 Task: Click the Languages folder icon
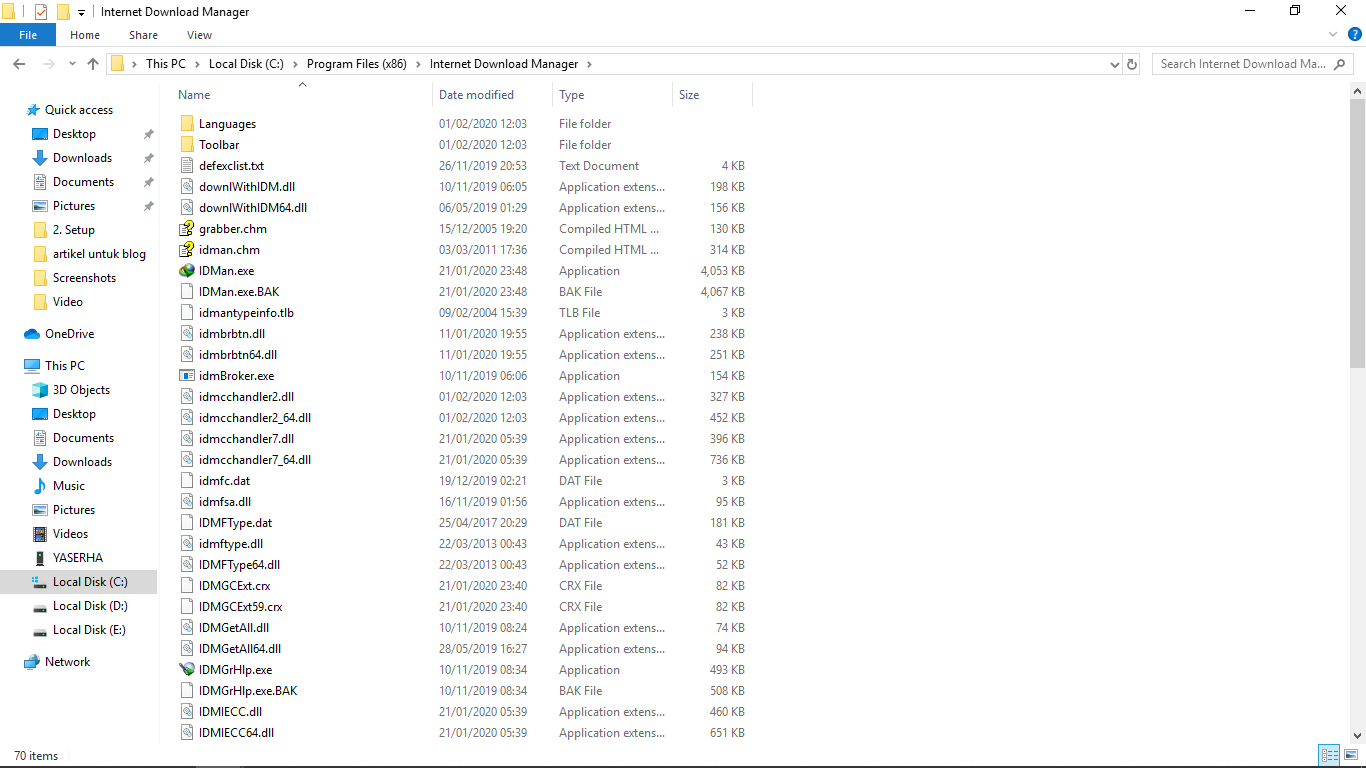coord(187,124)
